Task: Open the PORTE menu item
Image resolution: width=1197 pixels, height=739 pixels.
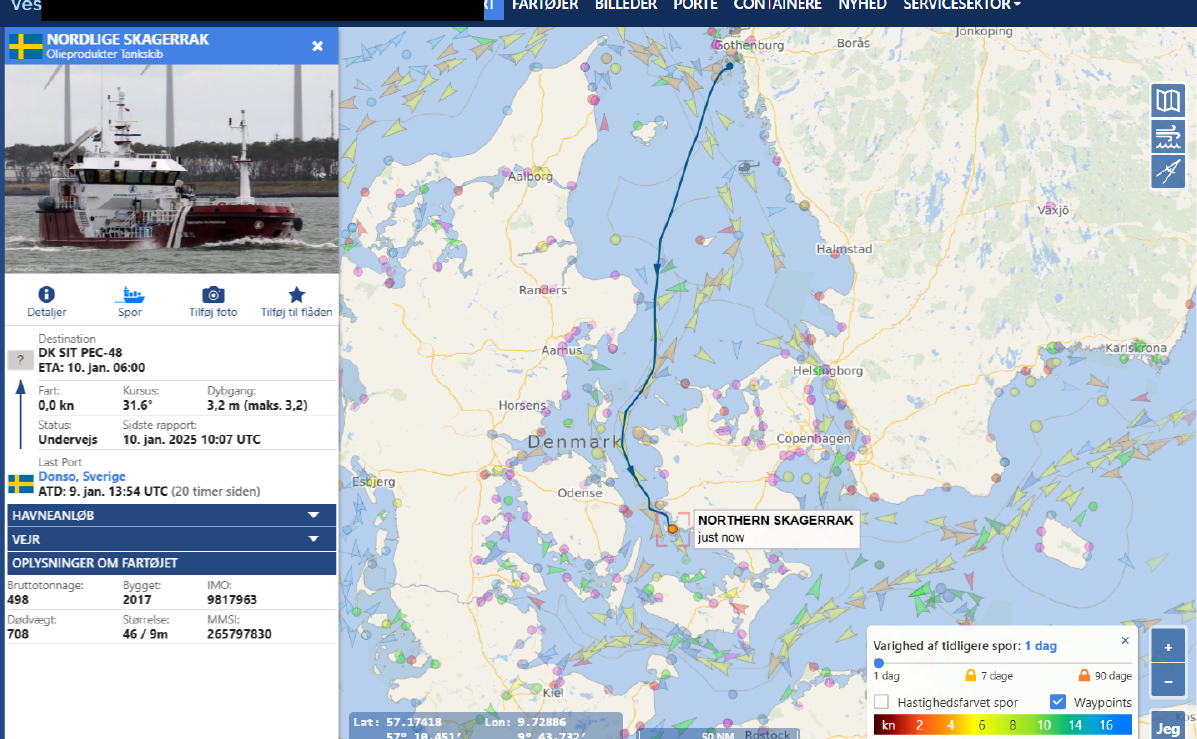Action: (x=695, y=5)
